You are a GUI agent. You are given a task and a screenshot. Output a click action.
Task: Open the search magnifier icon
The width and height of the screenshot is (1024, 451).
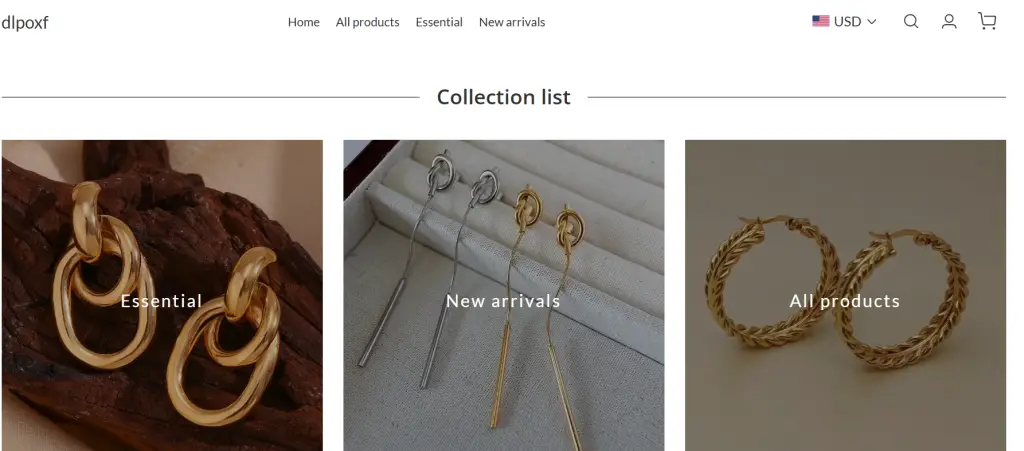pos(910,21)
